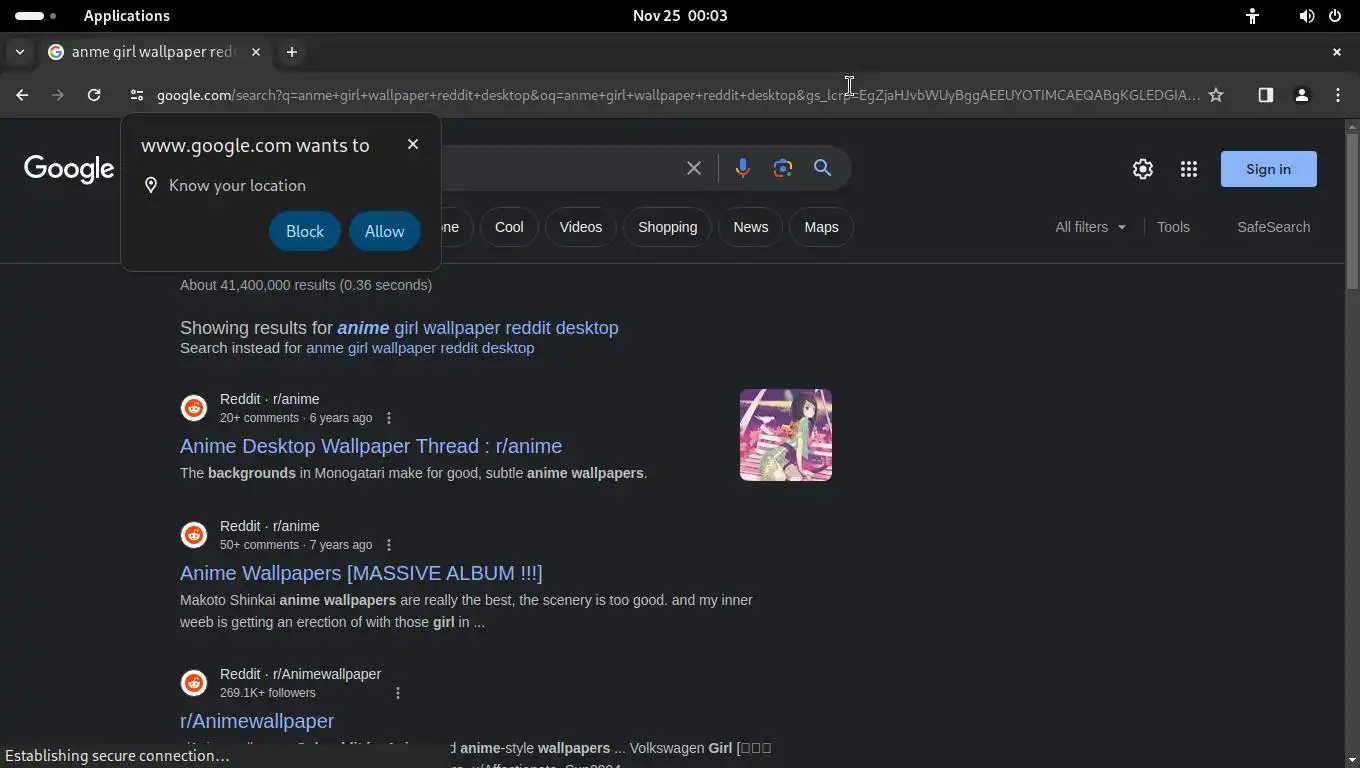1360x768 pixels.
Task: Open the browser side panel
Action: [1266, 95]
